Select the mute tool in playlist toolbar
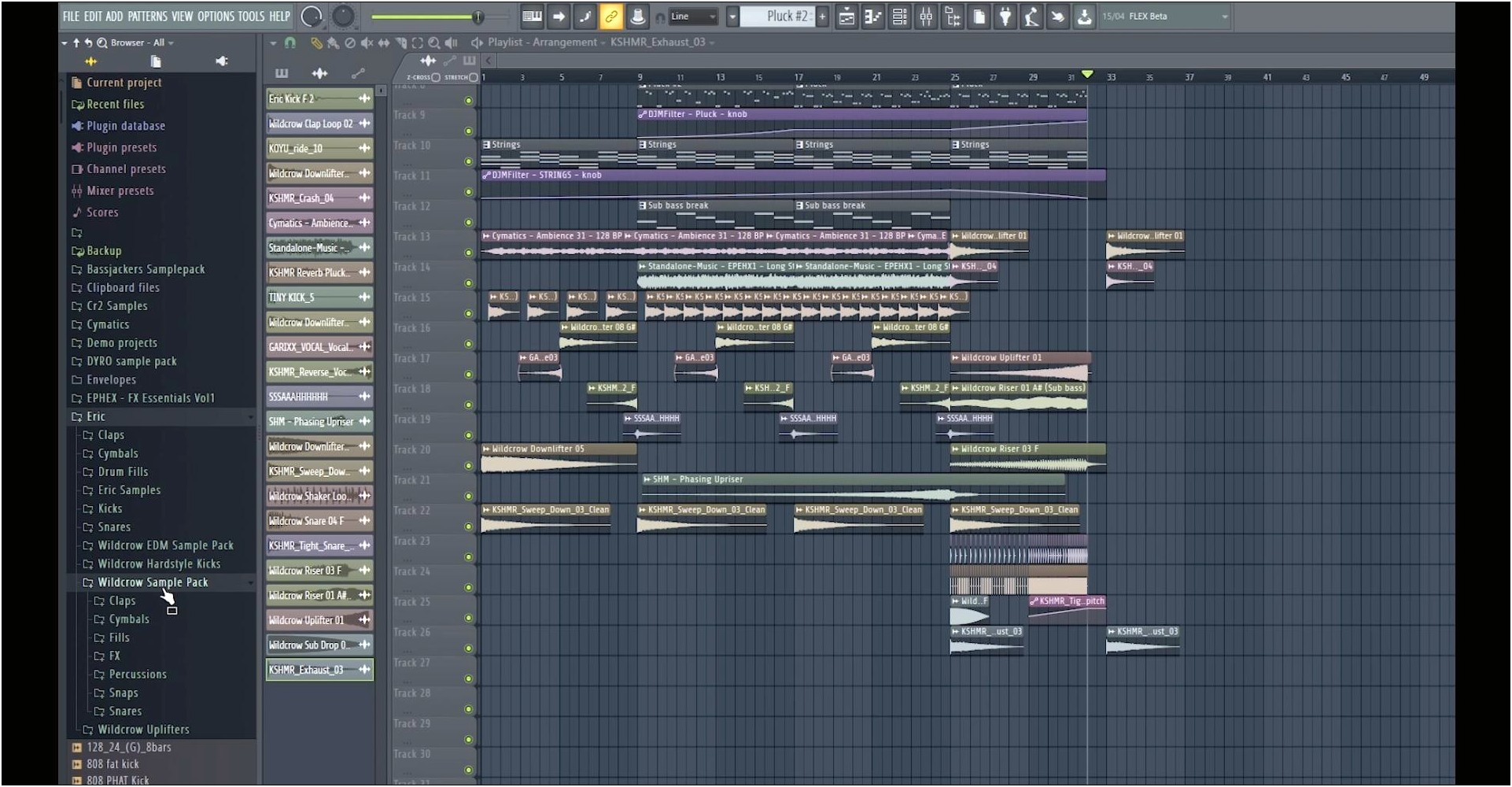This screenshot has height=787, width=1512. point(367,43)
